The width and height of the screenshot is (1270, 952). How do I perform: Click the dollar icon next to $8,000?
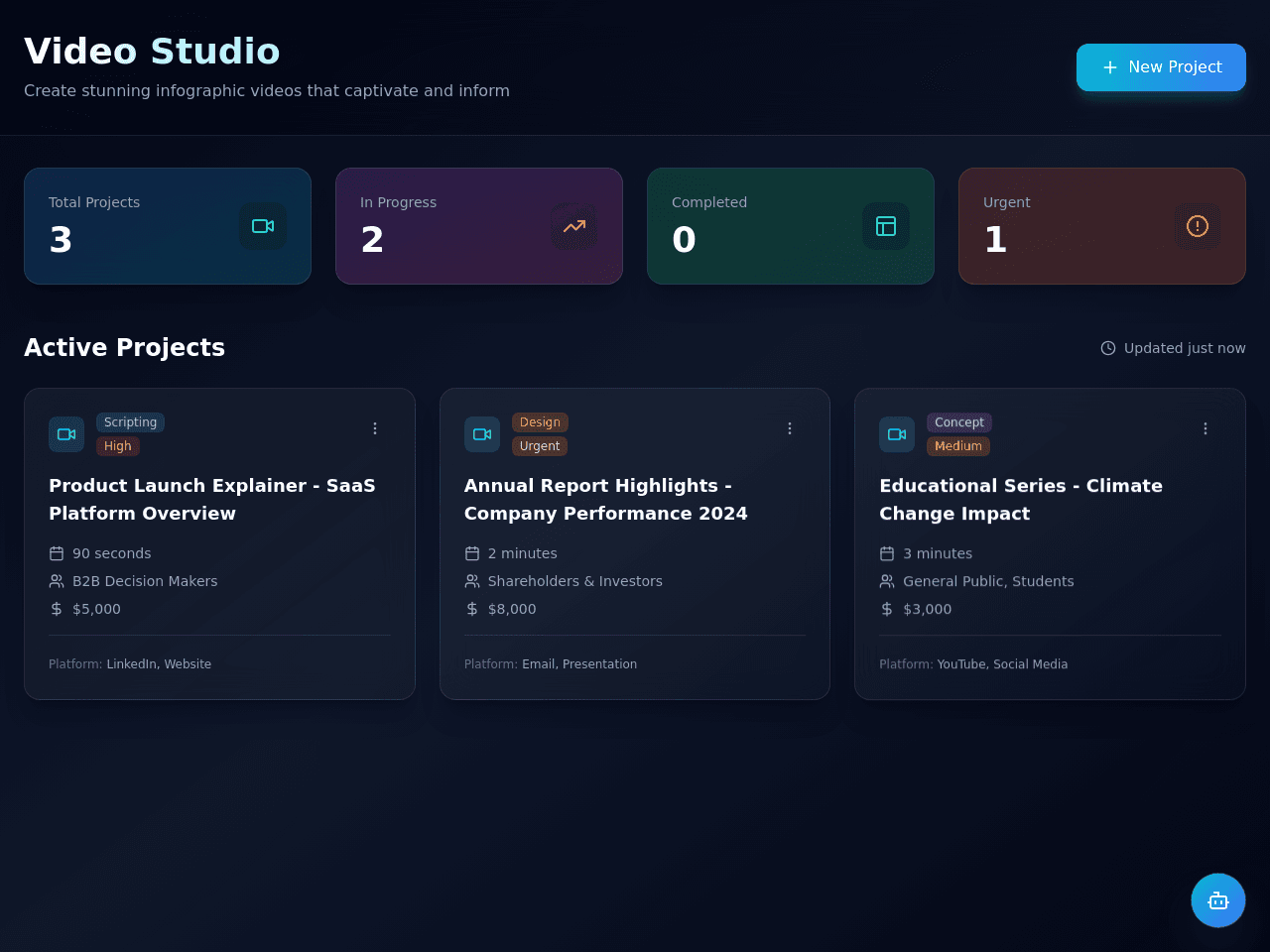click(472, 609)
